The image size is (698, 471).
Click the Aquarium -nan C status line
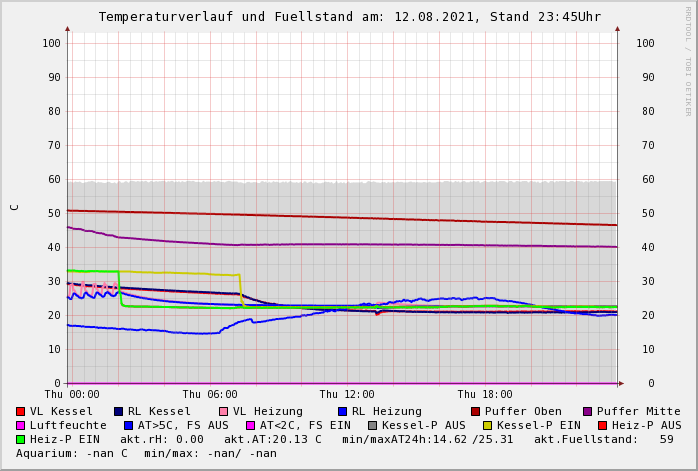pos(146,453)
